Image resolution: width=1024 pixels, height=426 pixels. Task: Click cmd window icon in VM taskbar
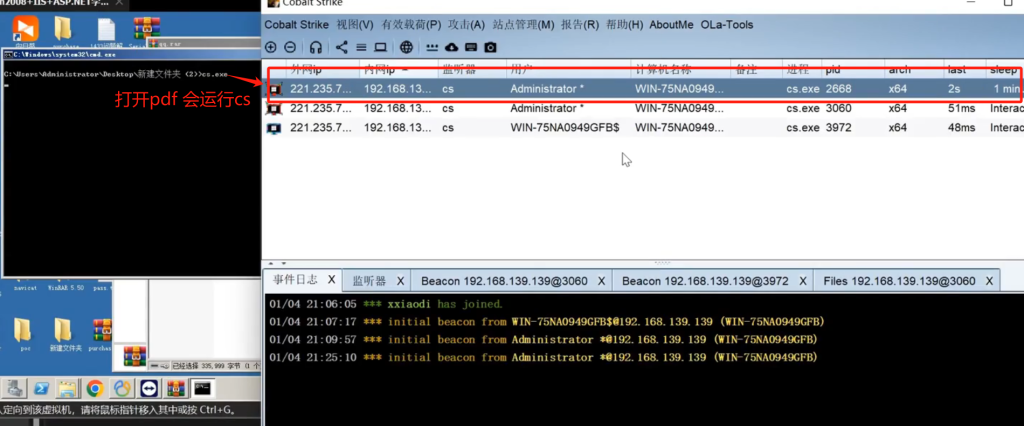coord(202,389)
